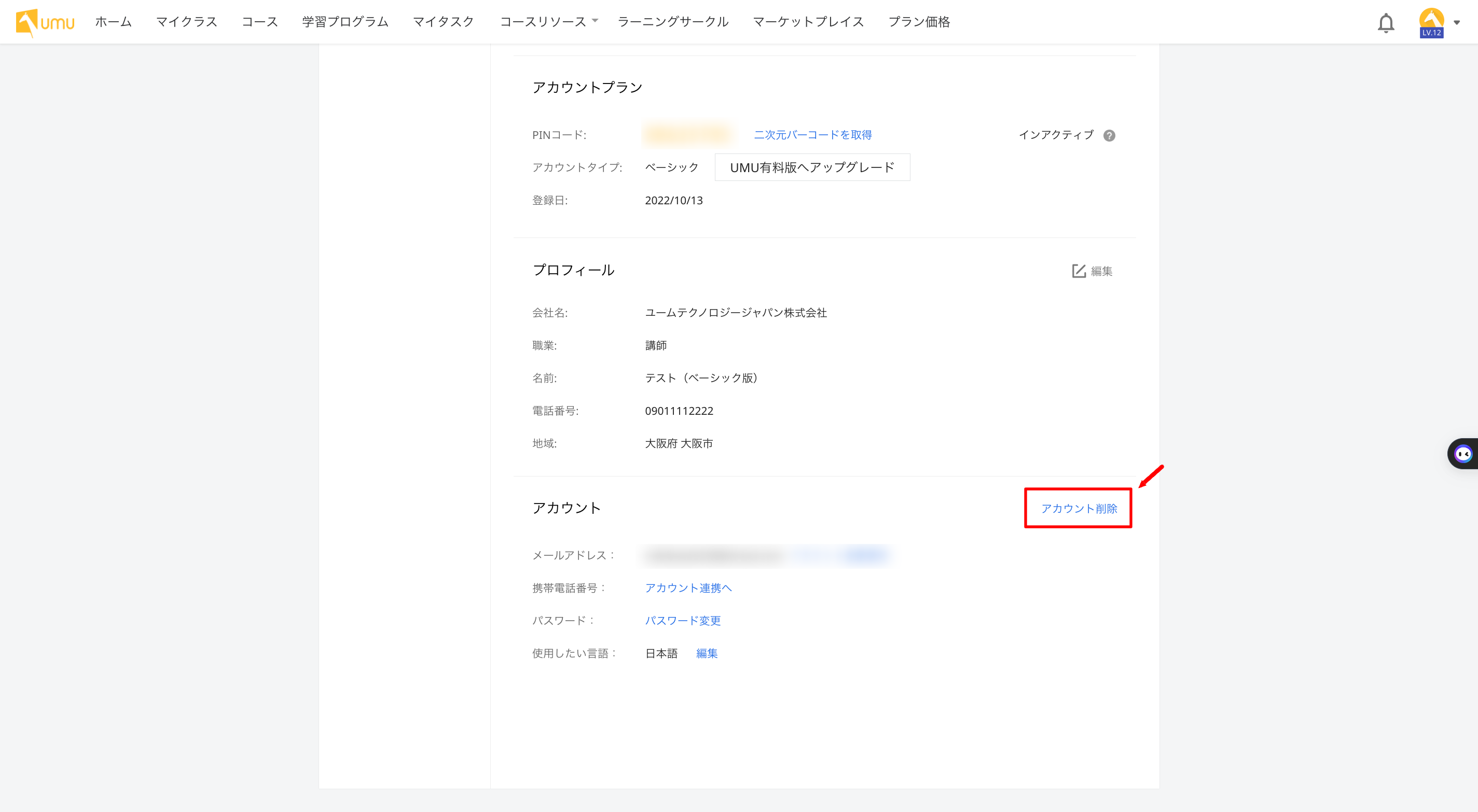Open the floating chat assistant icon
1478x812 pixels.
tap(1463, 454)
